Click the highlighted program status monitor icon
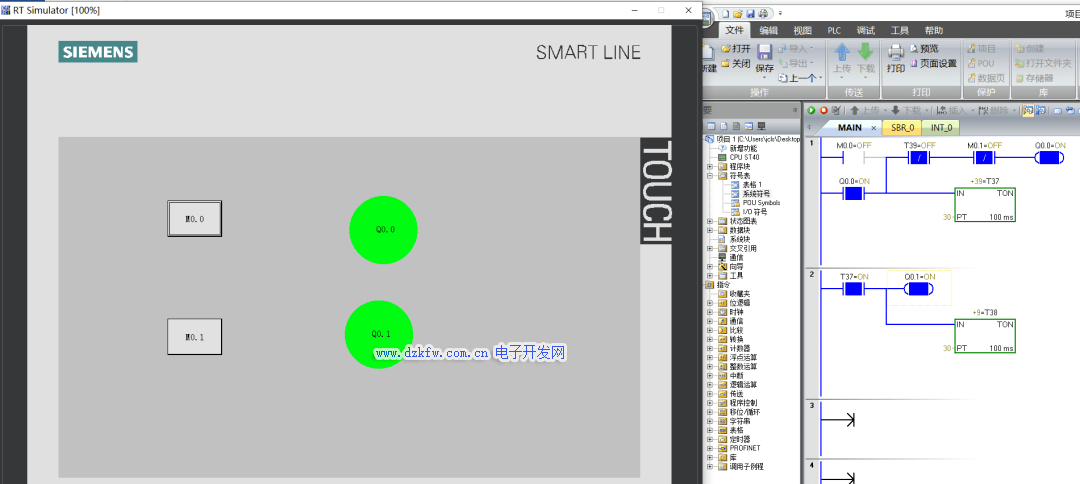This screenshot has width=1080, height=484. click(x=1028, y=110)
